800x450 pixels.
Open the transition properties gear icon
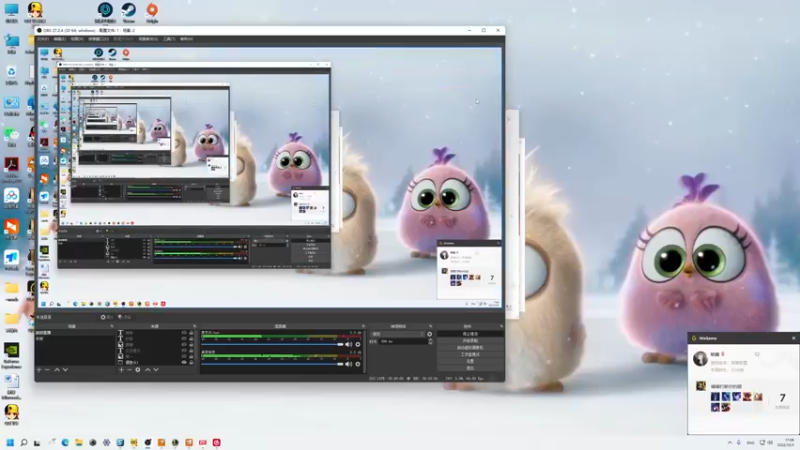pos(430,334)
